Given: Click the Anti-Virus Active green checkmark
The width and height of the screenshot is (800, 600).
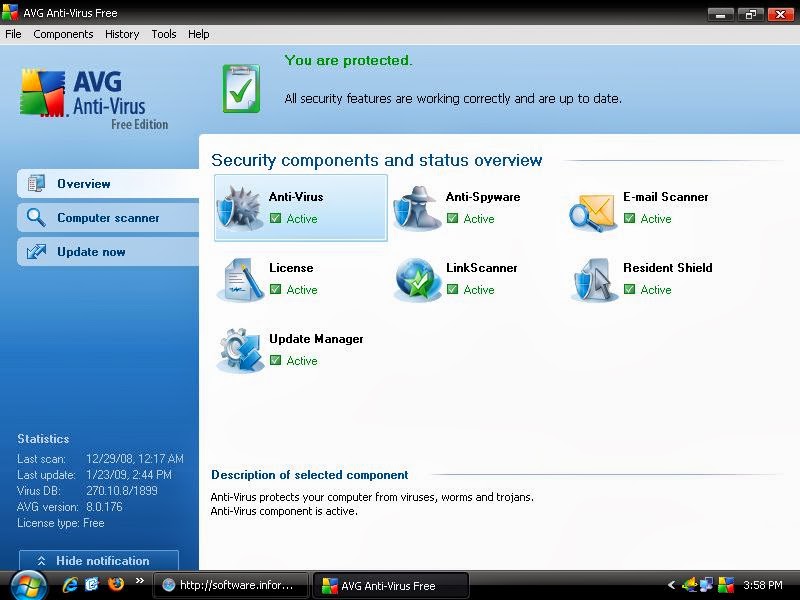Looking at the screenshot, I should pyautogui.click(x=276, y=218).
